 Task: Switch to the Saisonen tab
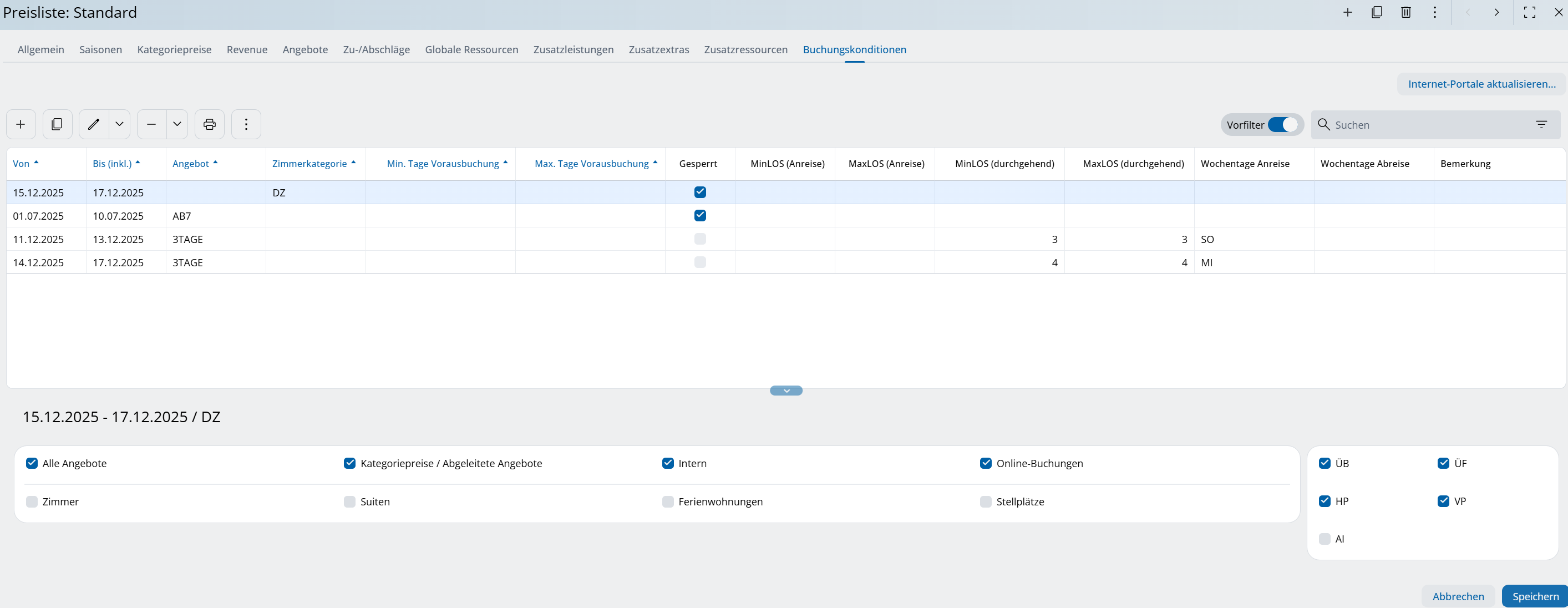pos(100,49)
